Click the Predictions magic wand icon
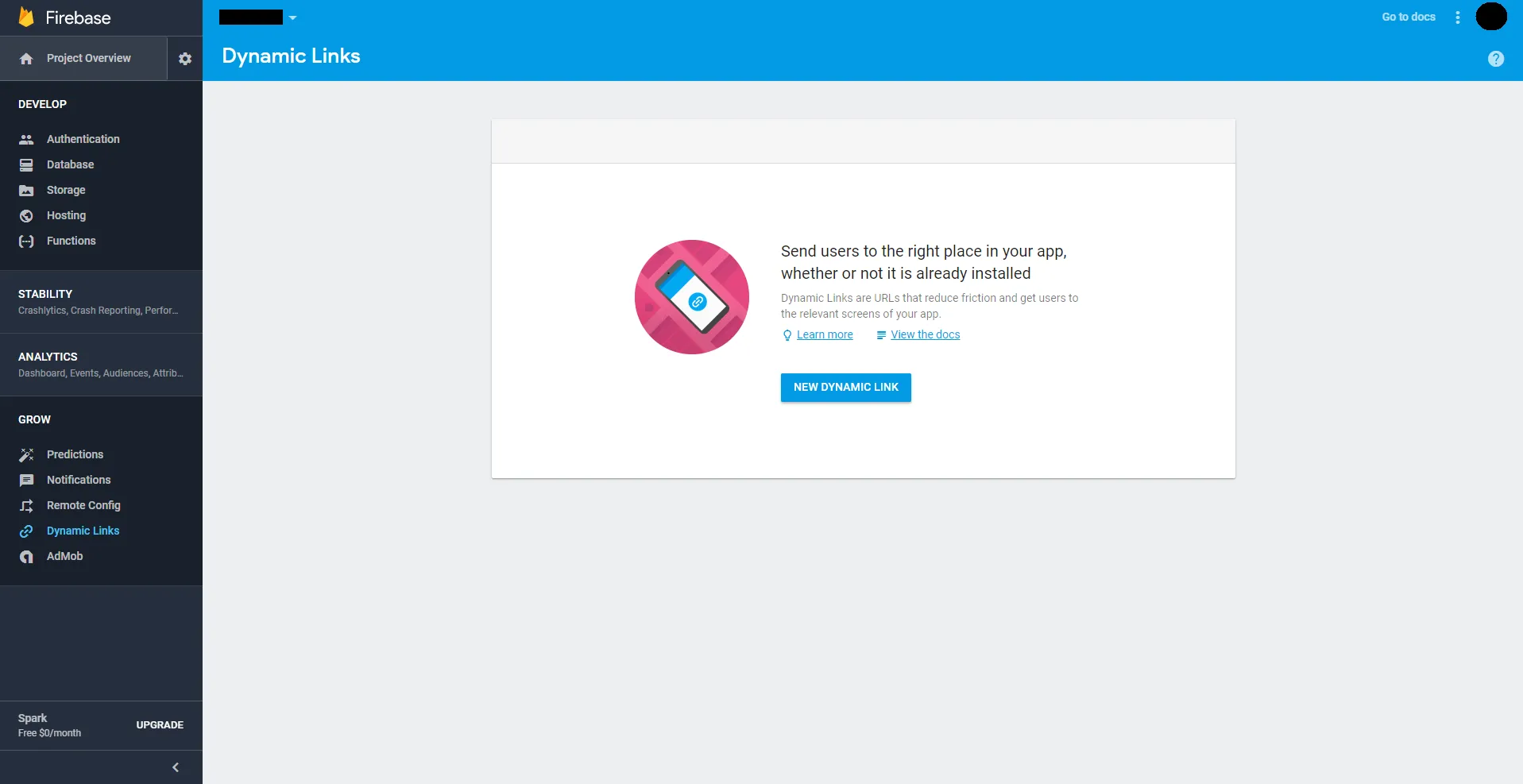 (x=26, y=454)
